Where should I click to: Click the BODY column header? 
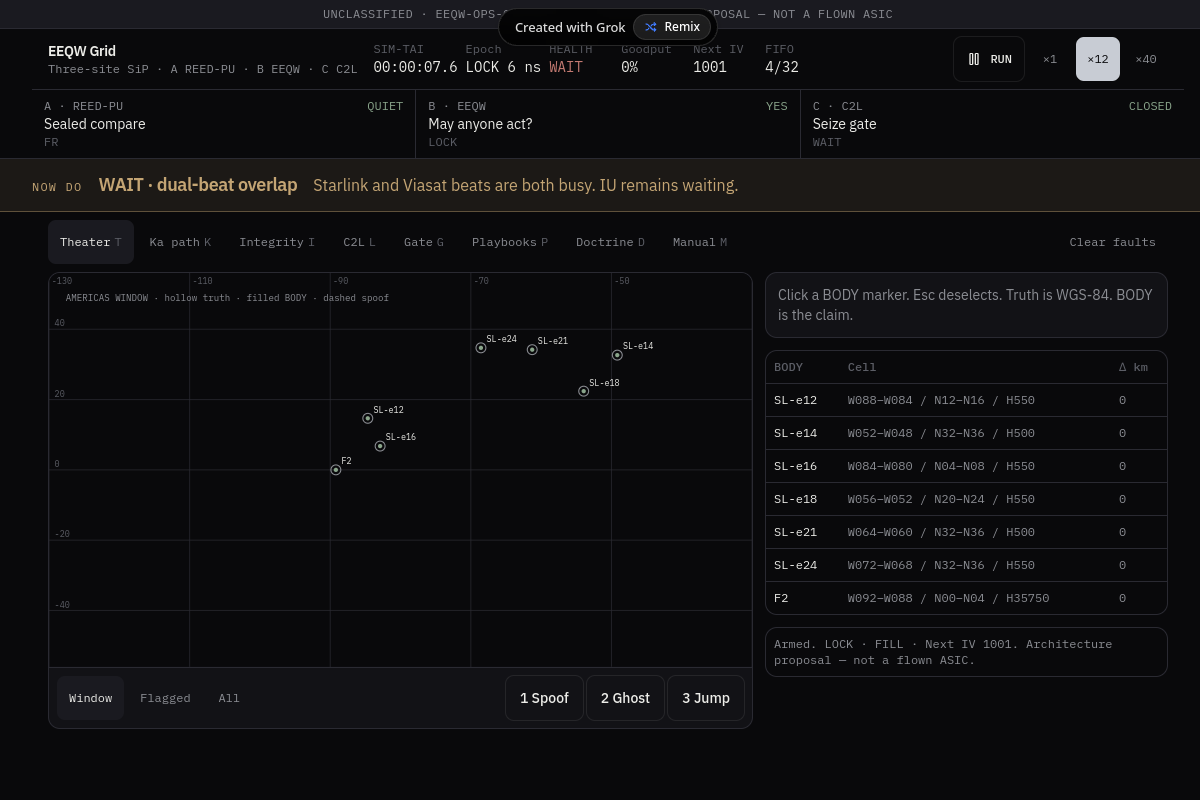click(788, 367)
